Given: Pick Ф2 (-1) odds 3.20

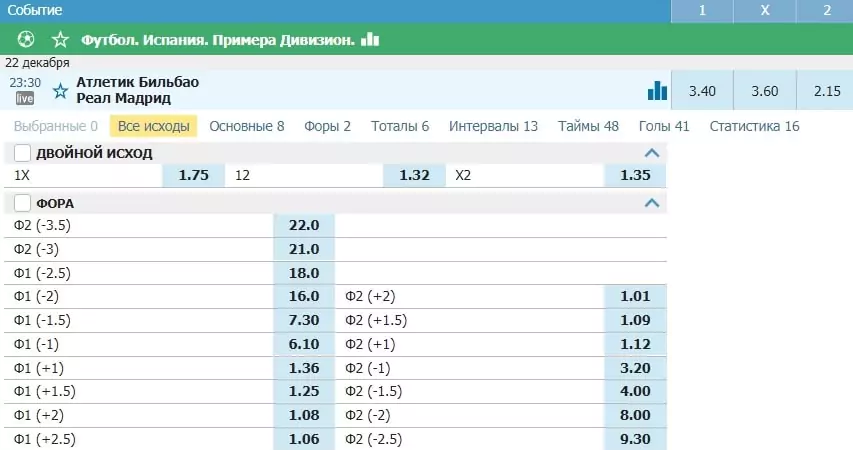Looking at the screenshot, I should [x=635, y=368].
